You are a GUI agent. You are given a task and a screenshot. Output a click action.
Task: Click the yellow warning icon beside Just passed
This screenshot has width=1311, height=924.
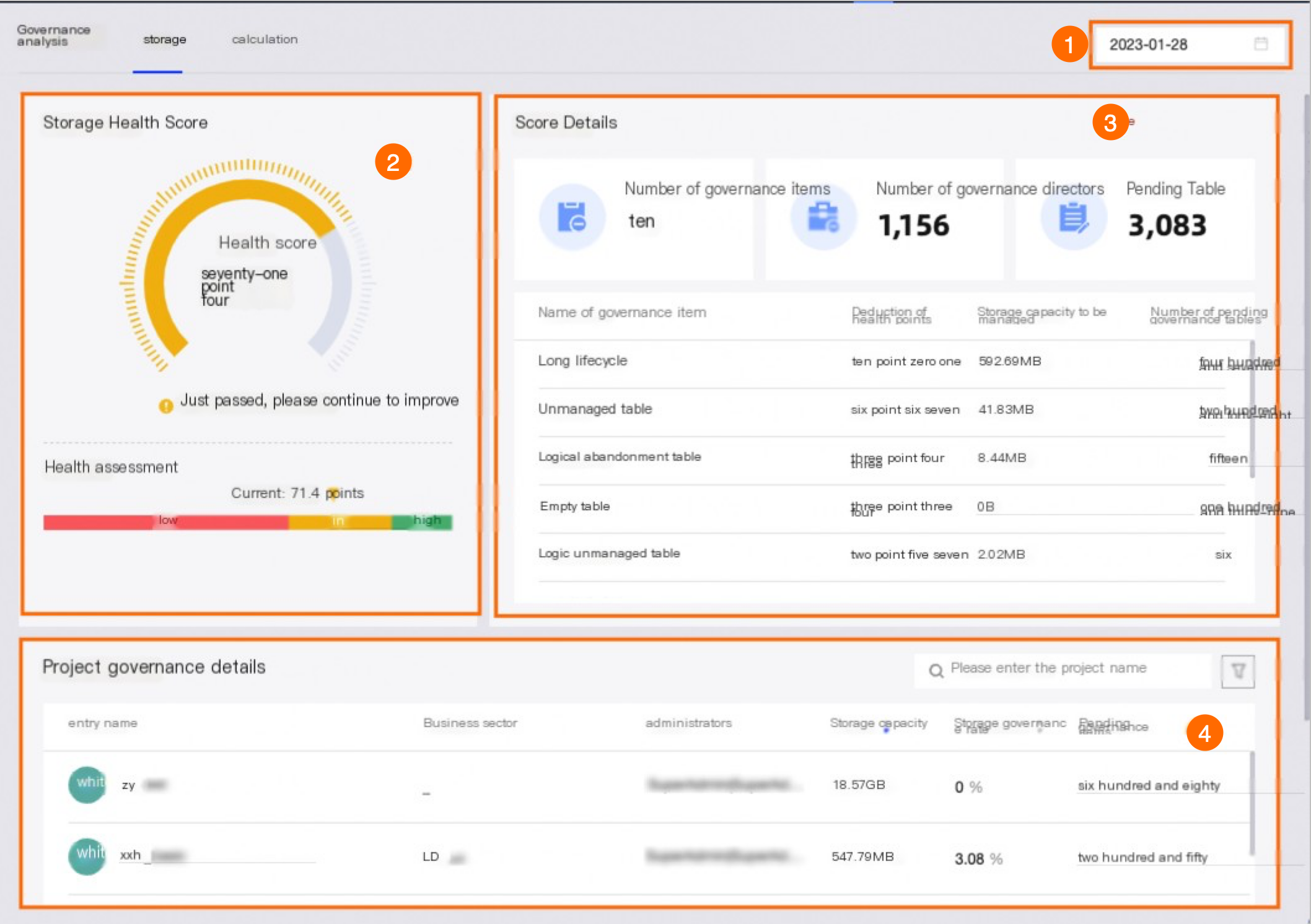[165, 406]
